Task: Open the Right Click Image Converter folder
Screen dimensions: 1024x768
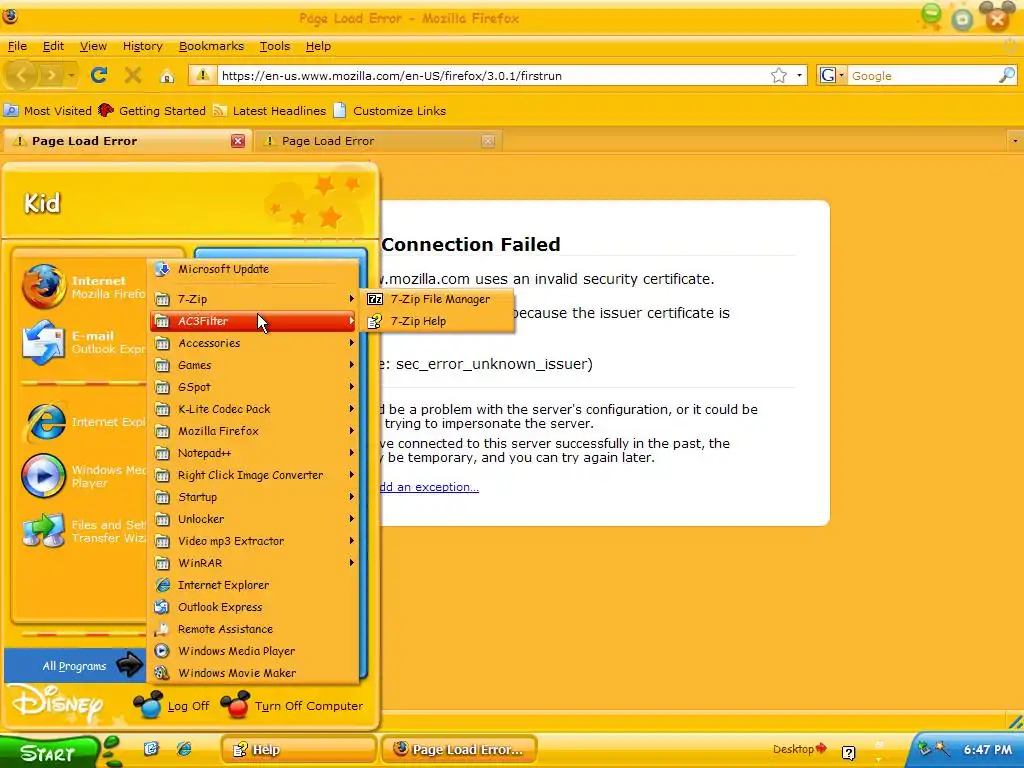Action: point(255,475)
